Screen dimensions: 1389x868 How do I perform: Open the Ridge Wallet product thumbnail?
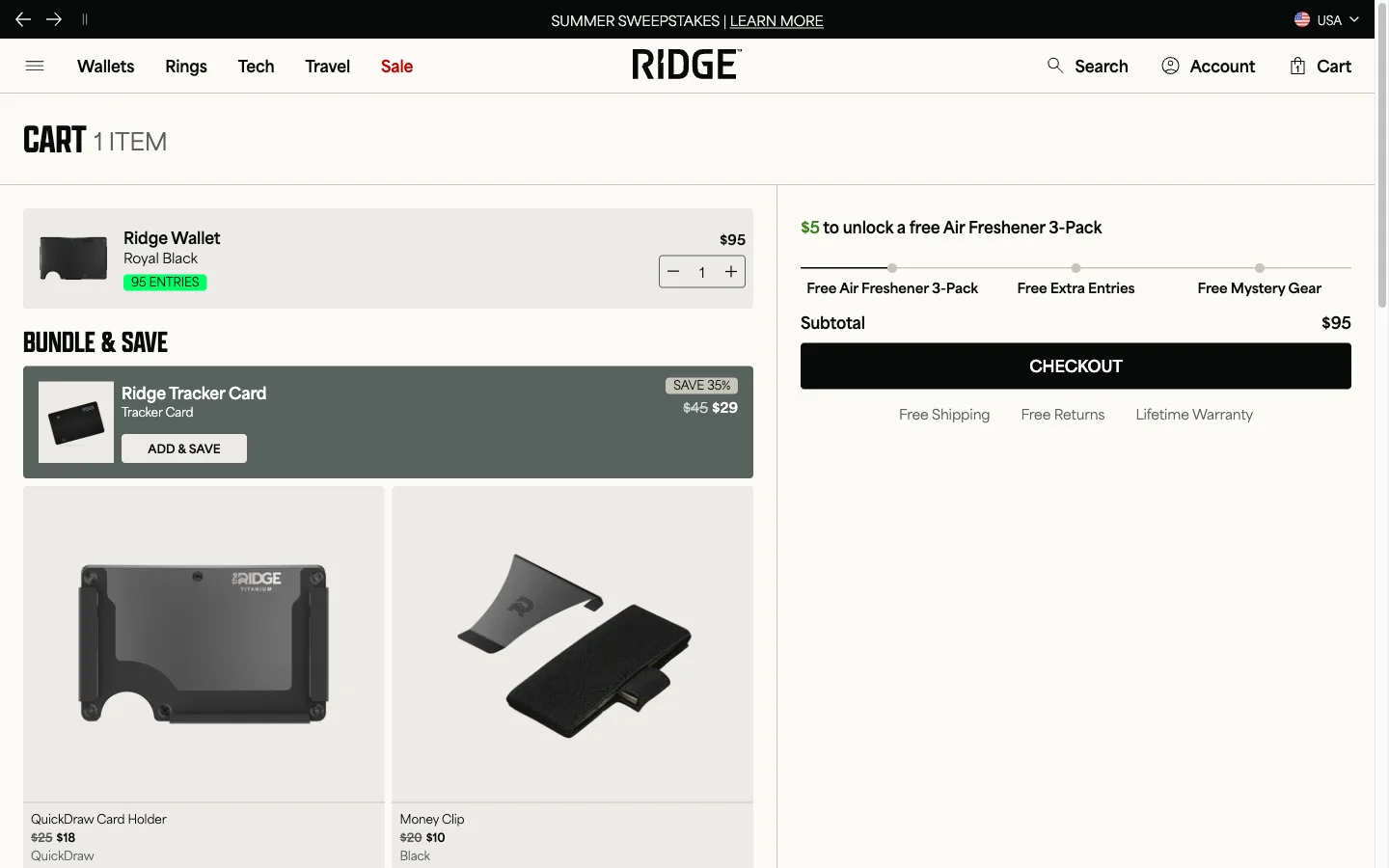click(x=73, y=258)
